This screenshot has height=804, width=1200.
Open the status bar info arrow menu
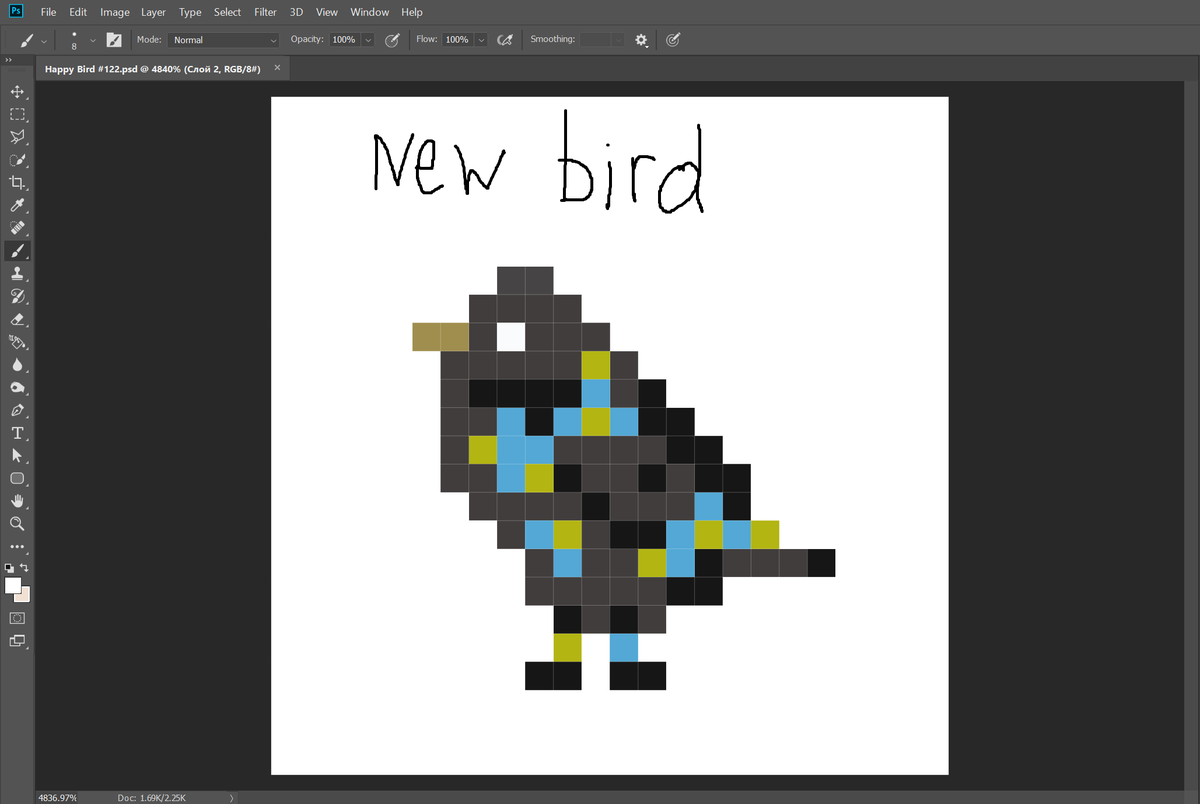coord(232,798)
